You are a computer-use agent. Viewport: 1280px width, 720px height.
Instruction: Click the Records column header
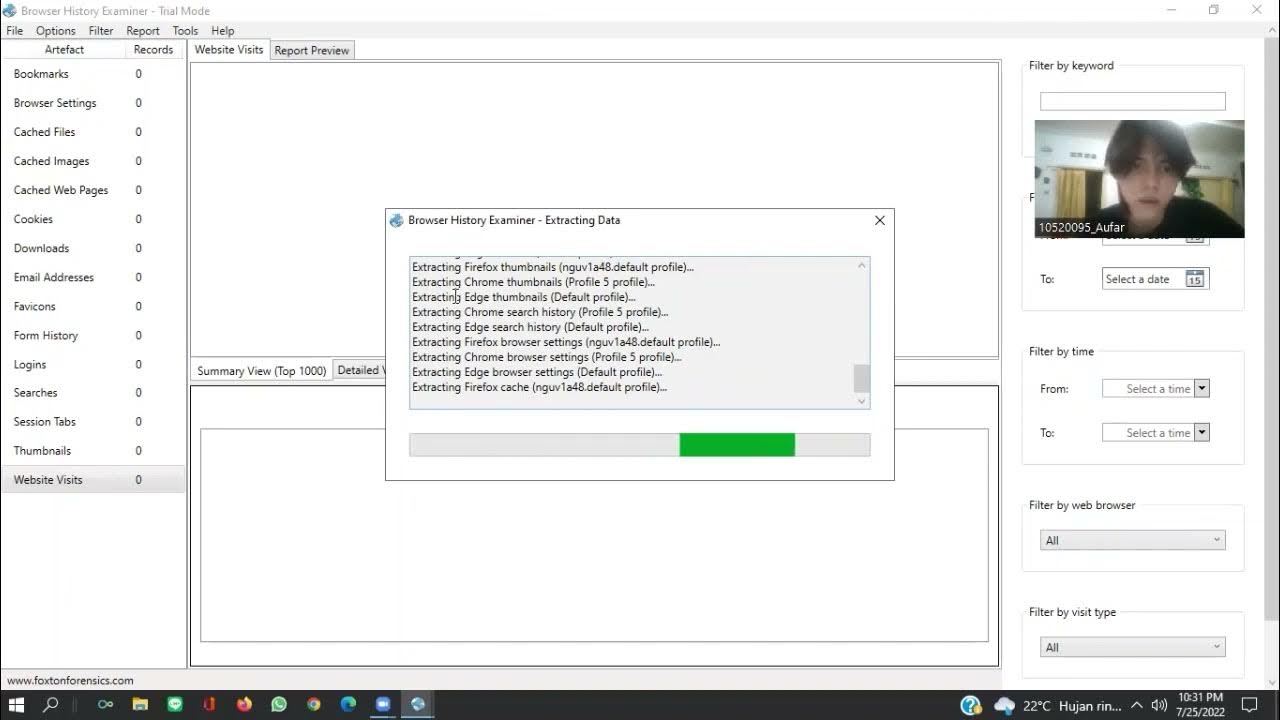(153, 49)
